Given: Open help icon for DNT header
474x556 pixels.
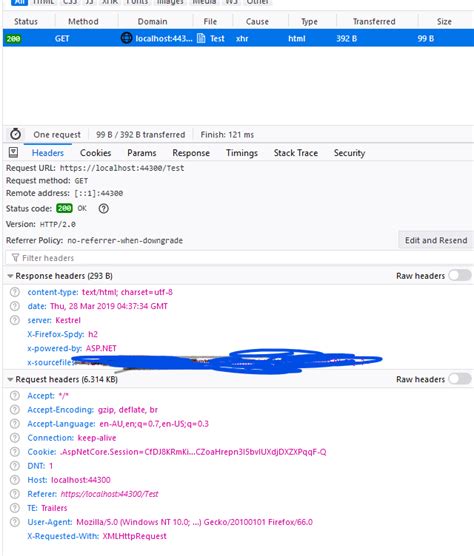Looking at the screenshot, I should (x=15, y=466).
